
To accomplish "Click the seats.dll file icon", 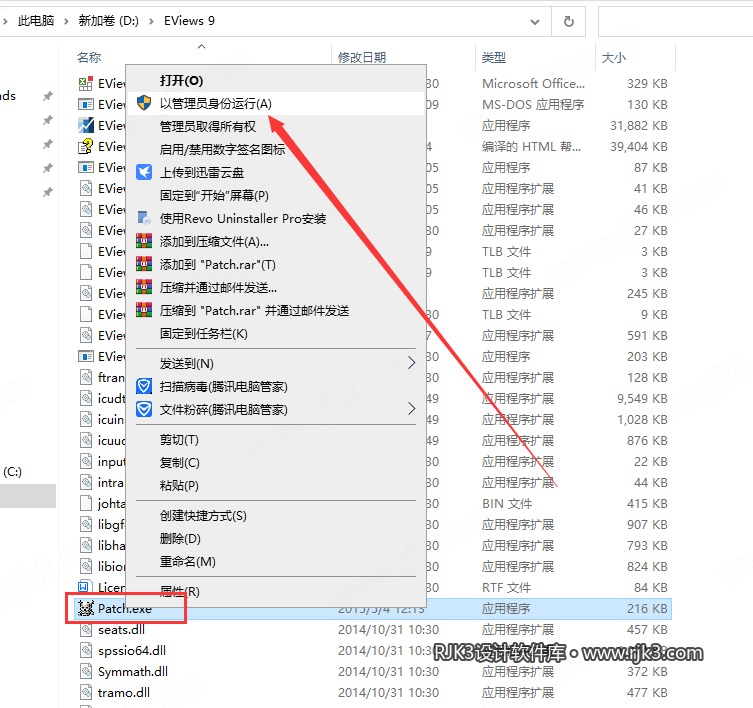I will [86, 630].
